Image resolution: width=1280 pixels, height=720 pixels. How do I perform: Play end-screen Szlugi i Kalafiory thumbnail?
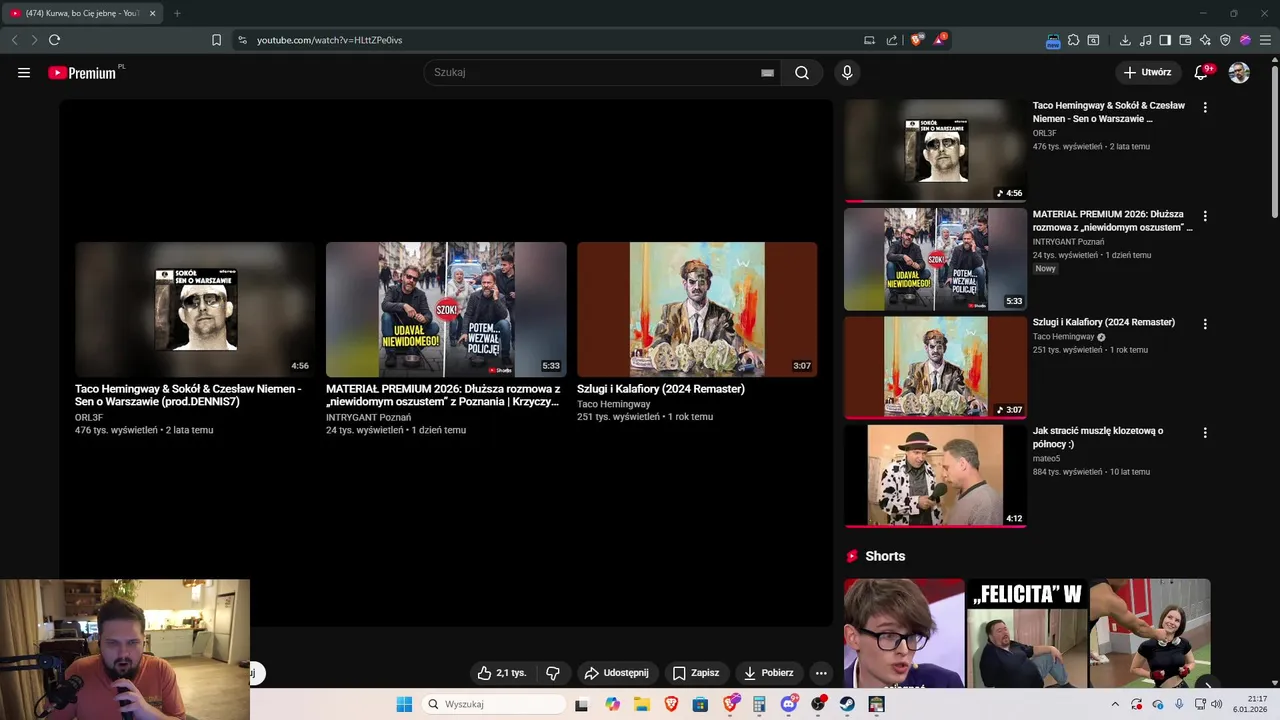pos(697,309)
